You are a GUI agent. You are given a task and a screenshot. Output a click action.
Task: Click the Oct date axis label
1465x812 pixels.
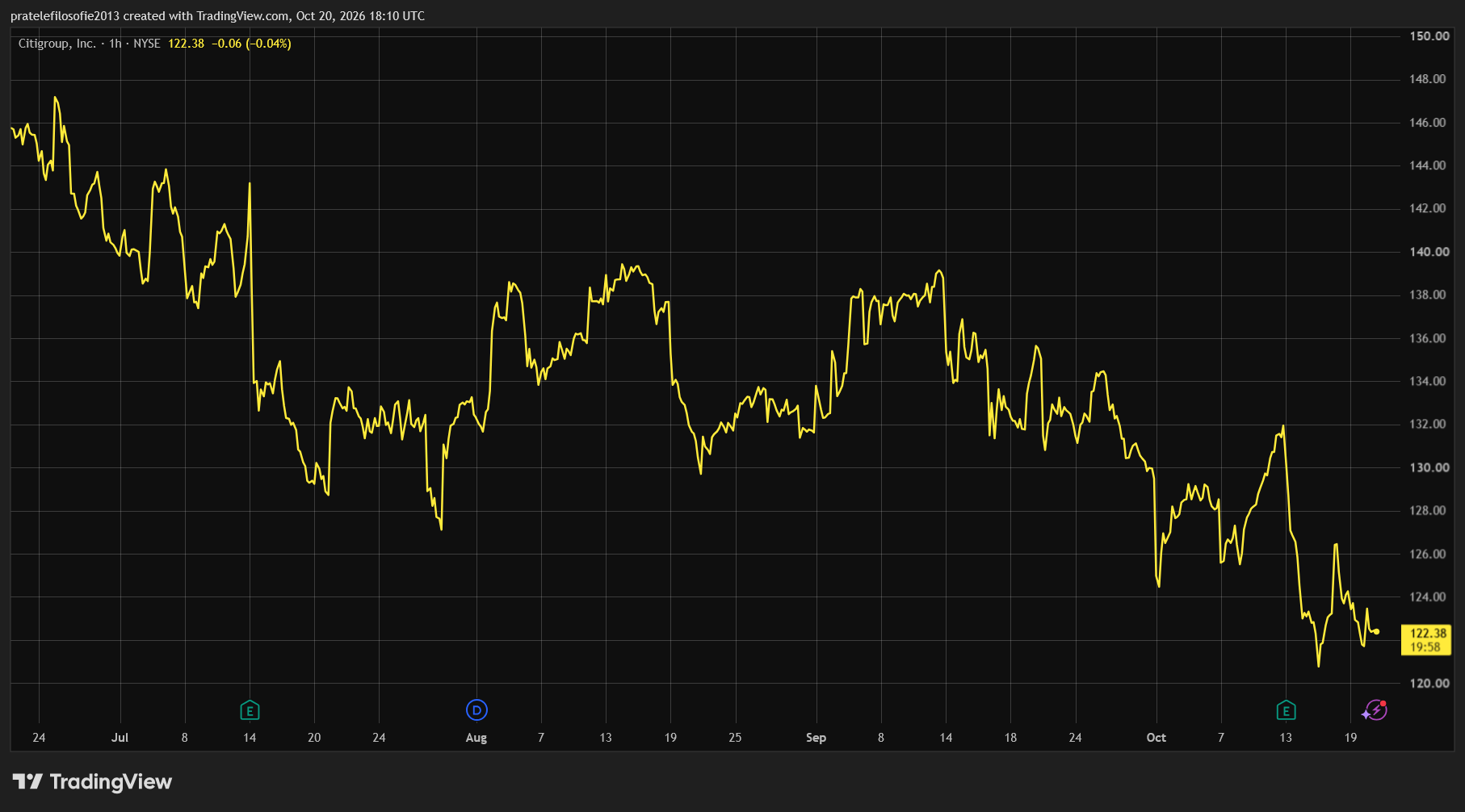pos(1156,738)
